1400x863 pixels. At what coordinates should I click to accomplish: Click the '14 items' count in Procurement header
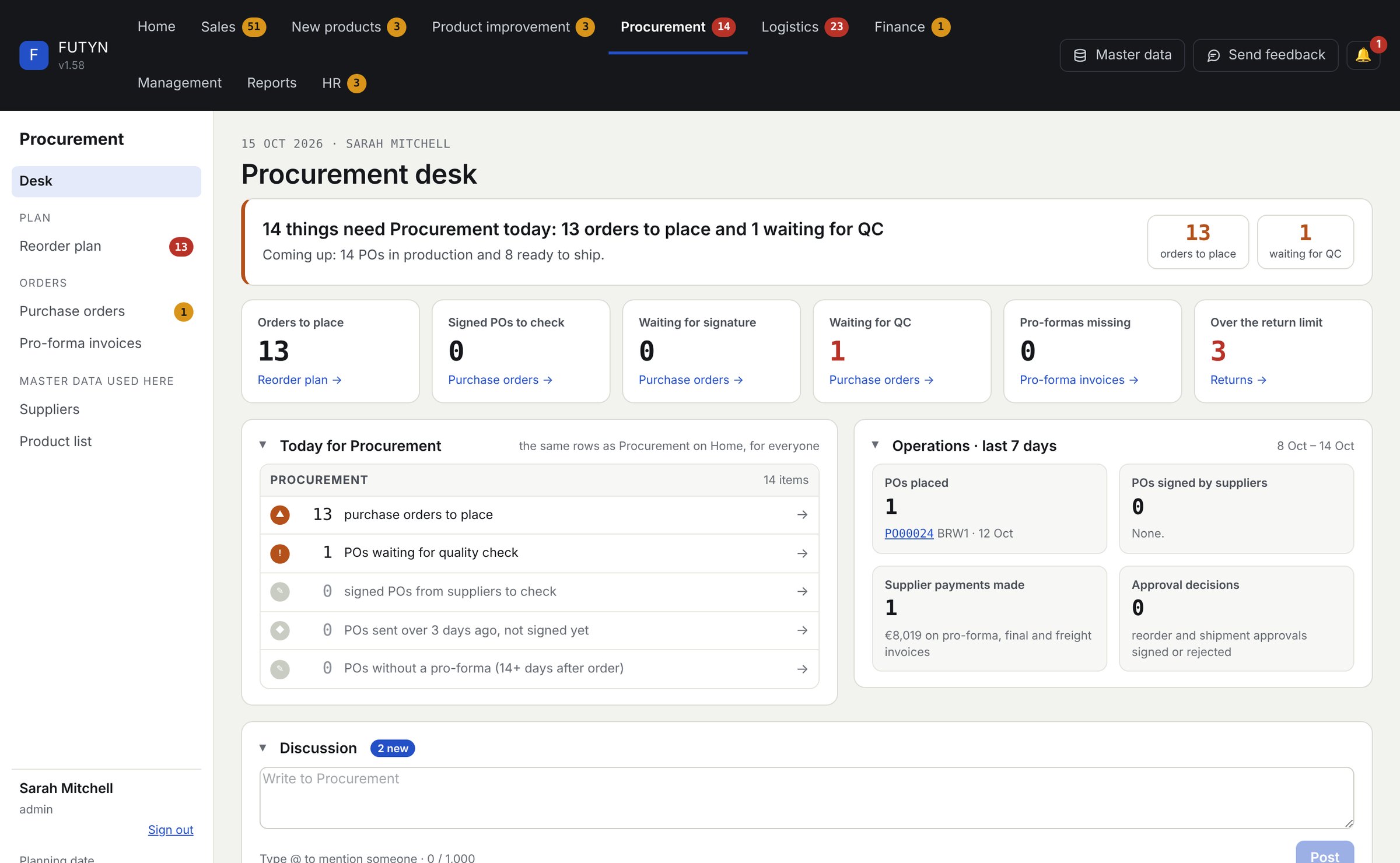coord(786,480)
